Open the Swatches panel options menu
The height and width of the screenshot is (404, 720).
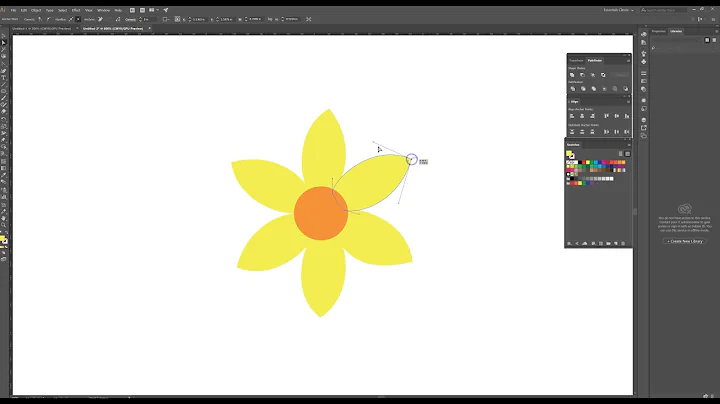[x=629, y=145]
